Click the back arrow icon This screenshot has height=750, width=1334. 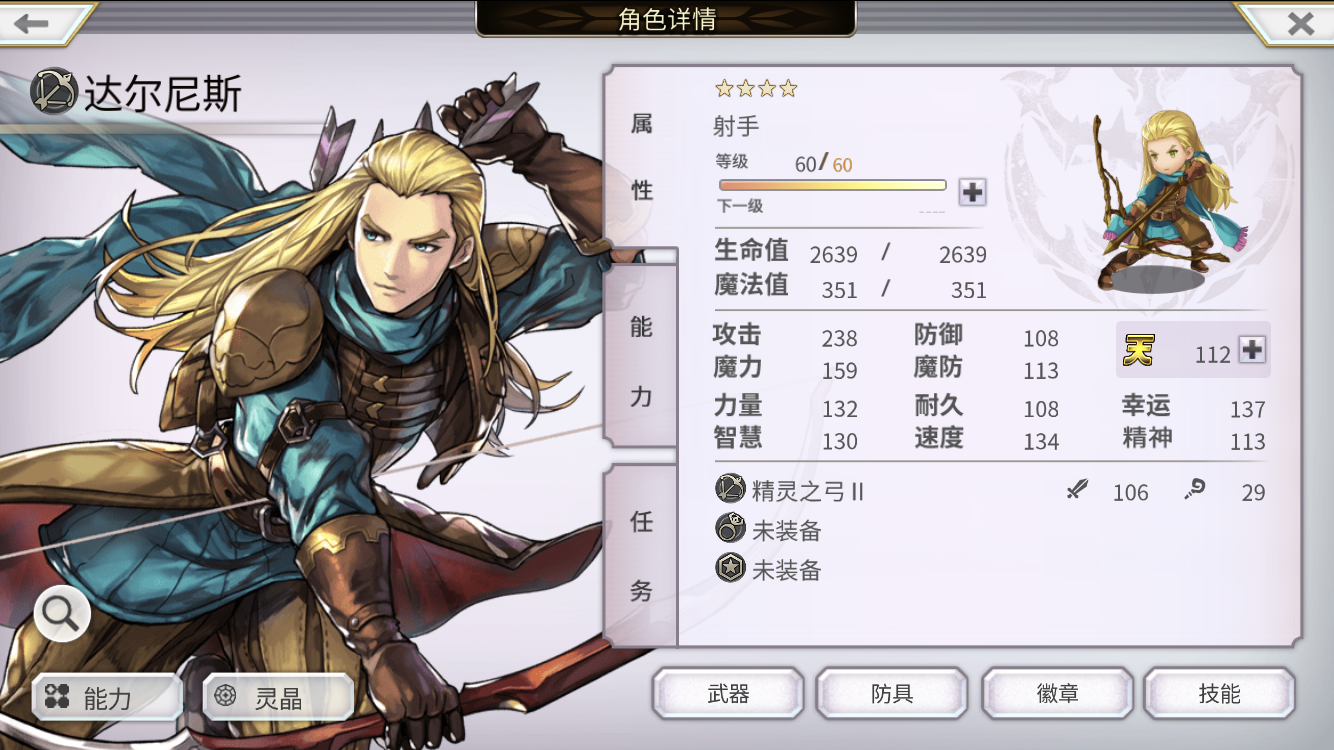[x=32, y=23]
